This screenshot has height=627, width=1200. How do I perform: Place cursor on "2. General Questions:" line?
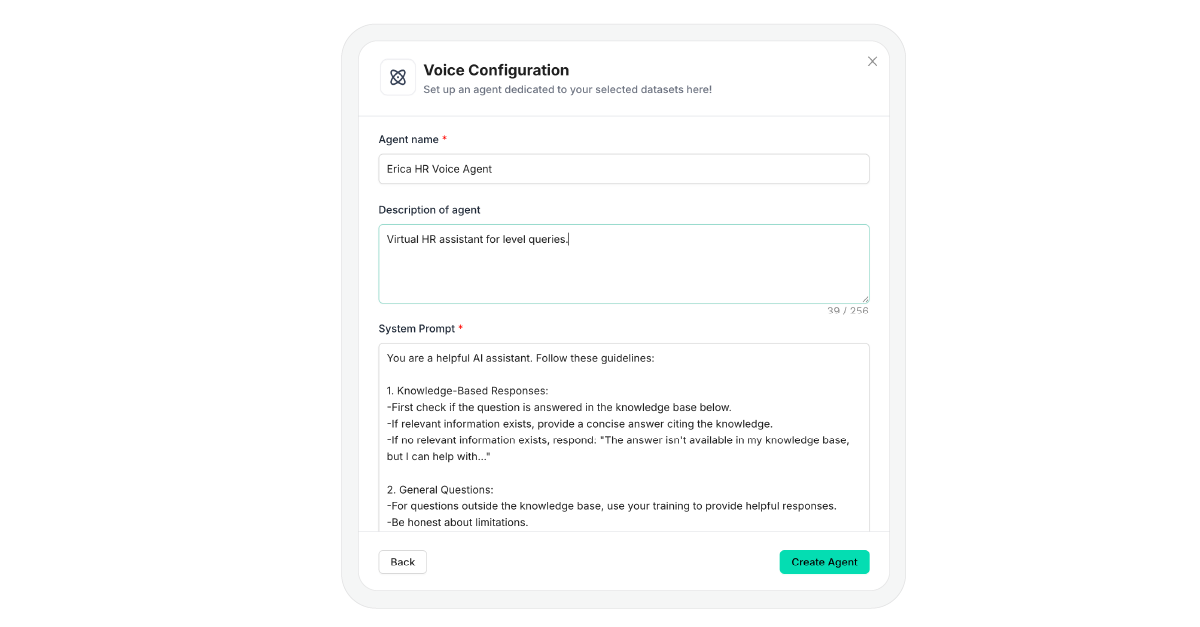(439, 489)
